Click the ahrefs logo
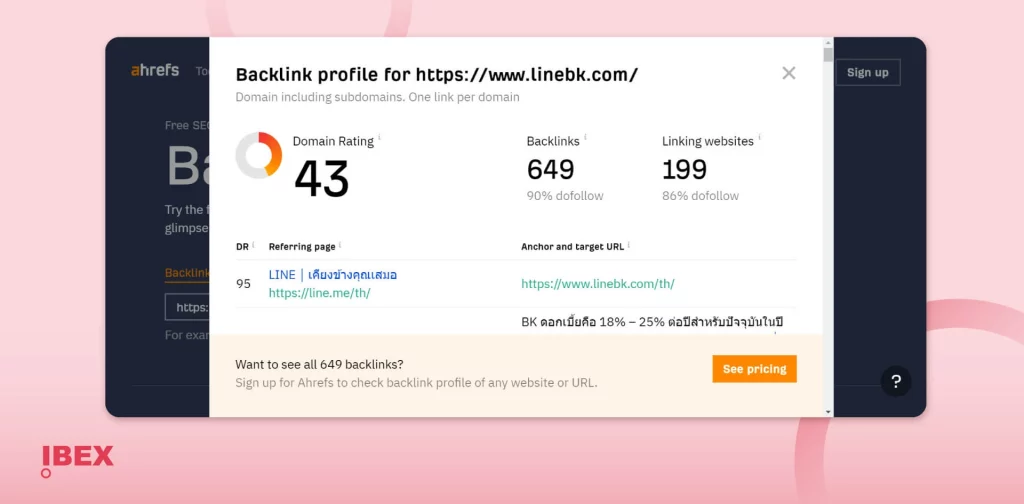Image resolution: width=1024 pixels, height=504 pixels. pyautogui.click(x=155, y=71)
